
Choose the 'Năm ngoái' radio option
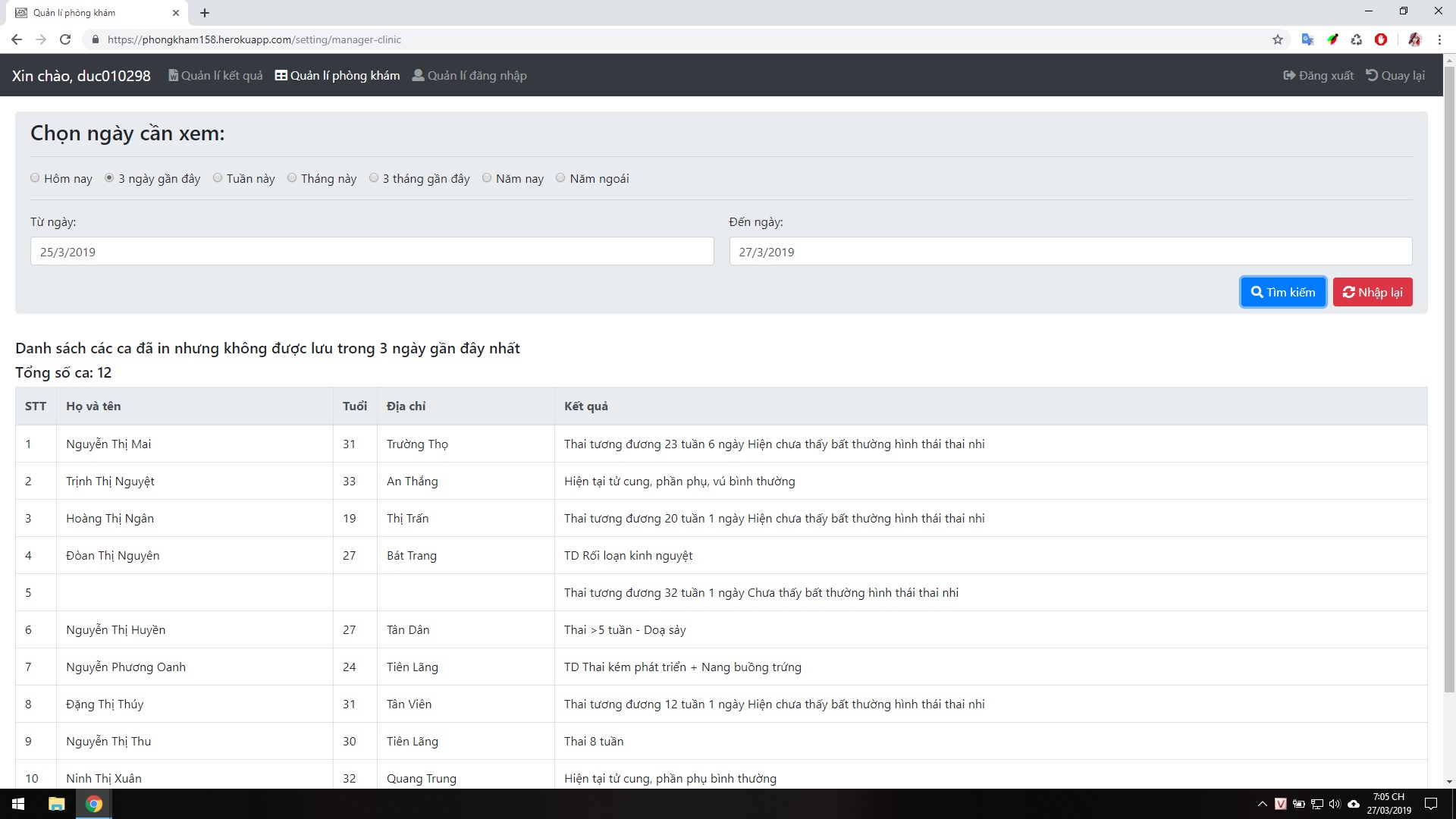coord(560,178)
